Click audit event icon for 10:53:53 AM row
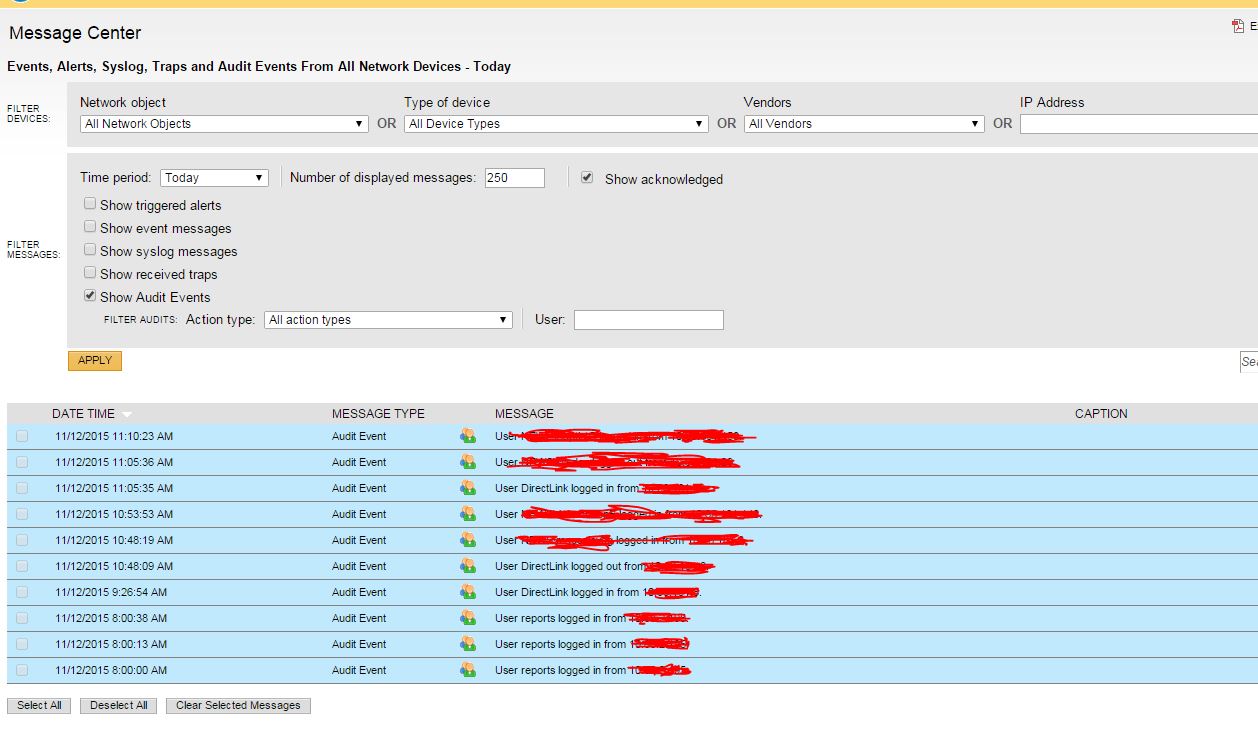 tap(467, 514)
